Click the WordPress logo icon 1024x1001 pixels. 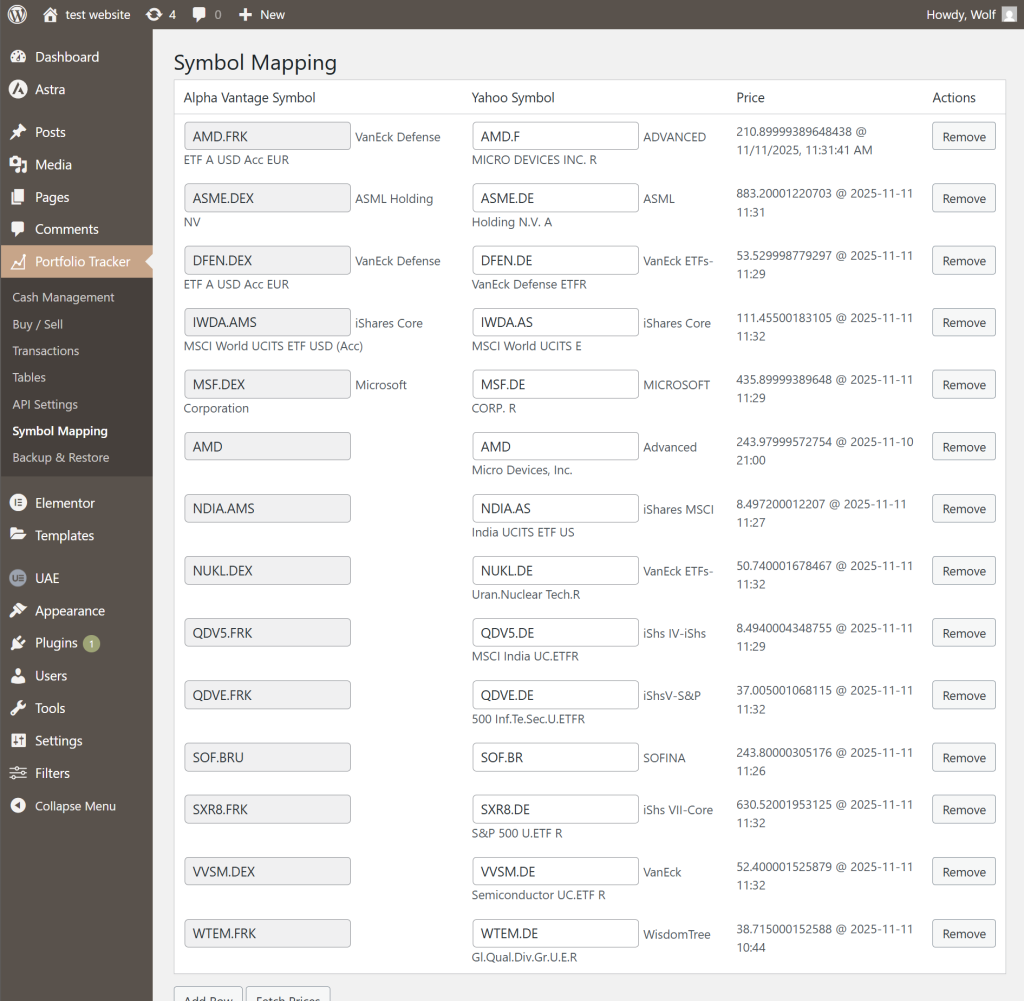tap(17, 14)
